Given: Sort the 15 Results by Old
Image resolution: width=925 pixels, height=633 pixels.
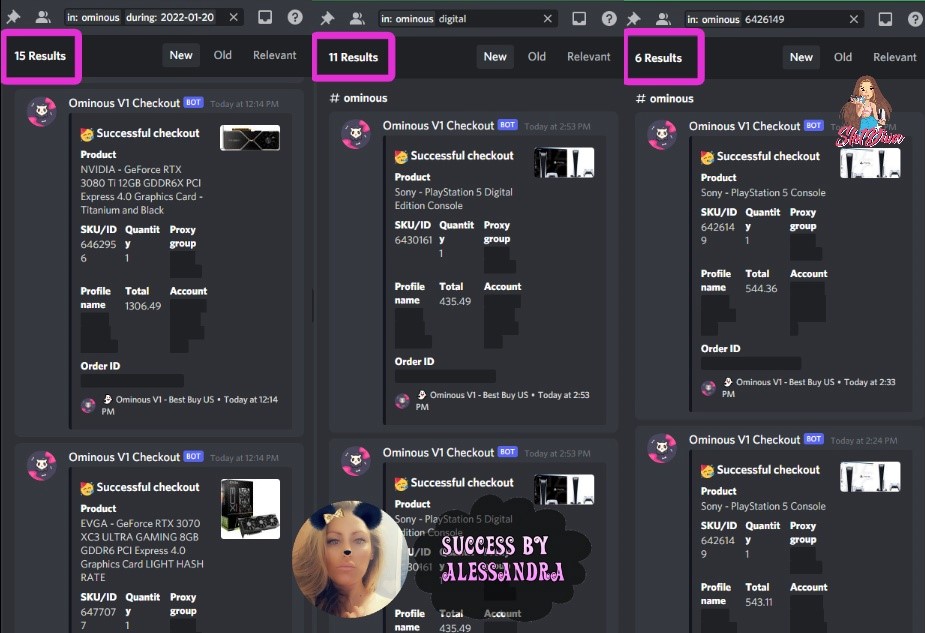Looking at the screenshot, I should (x=222, y=55).
